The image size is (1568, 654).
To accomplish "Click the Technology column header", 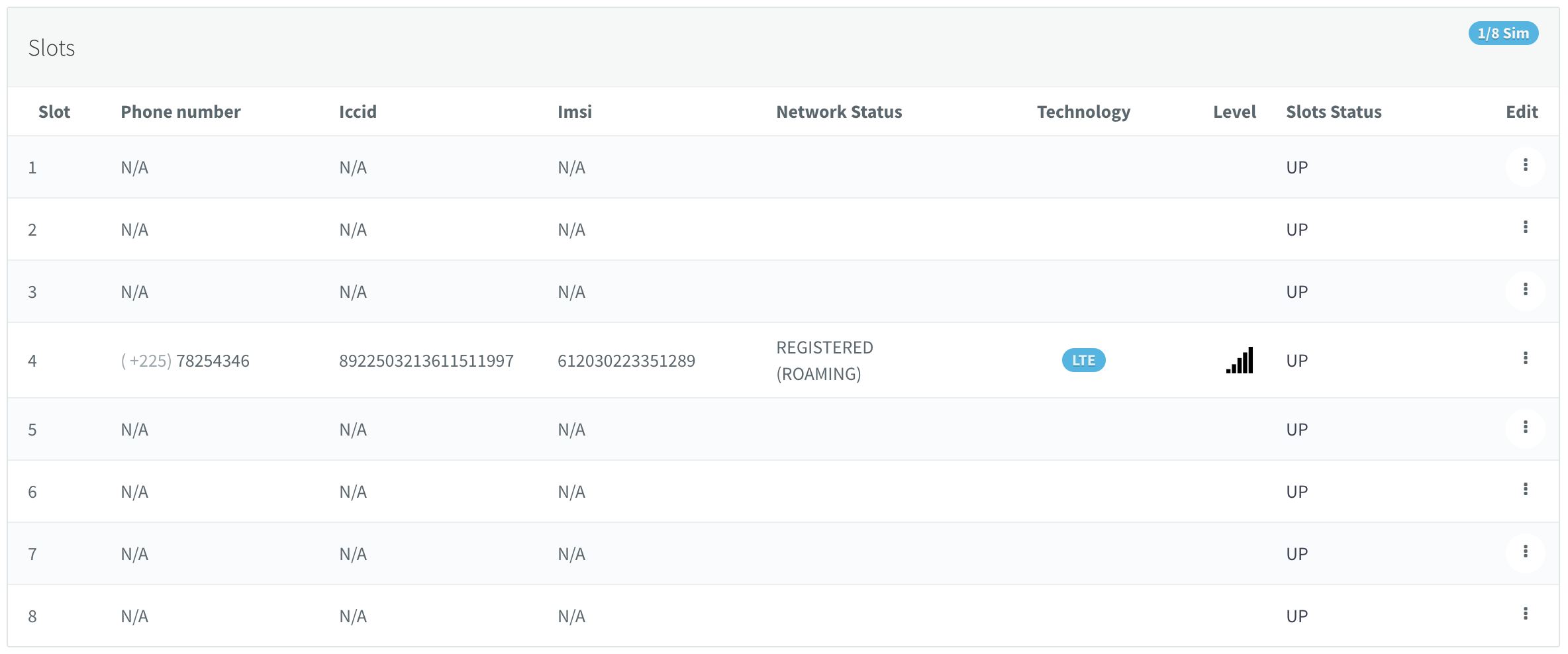I will pyautogui.click(x=1083, y=112).
